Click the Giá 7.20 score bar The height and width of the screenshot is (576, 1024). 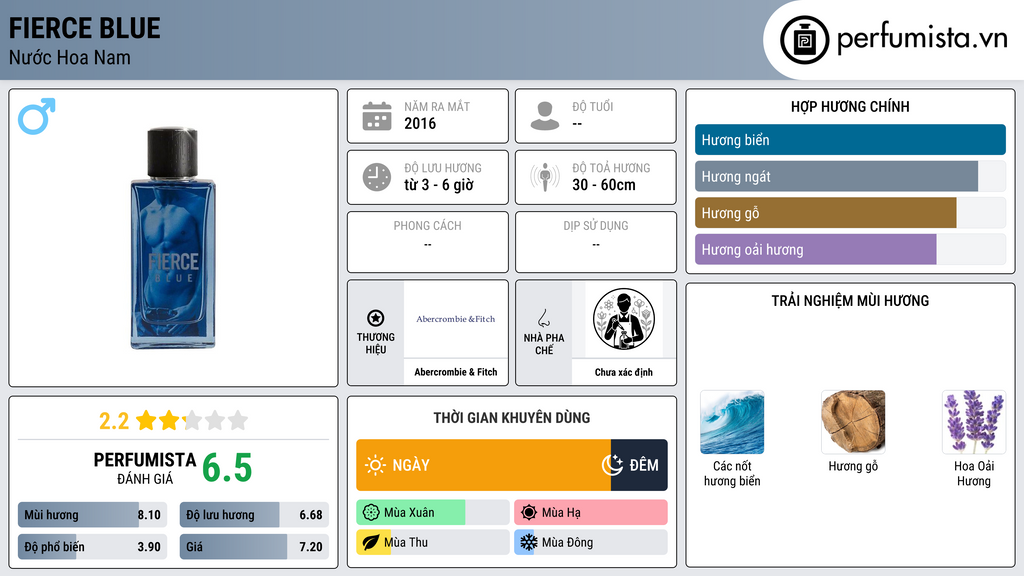pyautogui.click(x=254, y=547)
